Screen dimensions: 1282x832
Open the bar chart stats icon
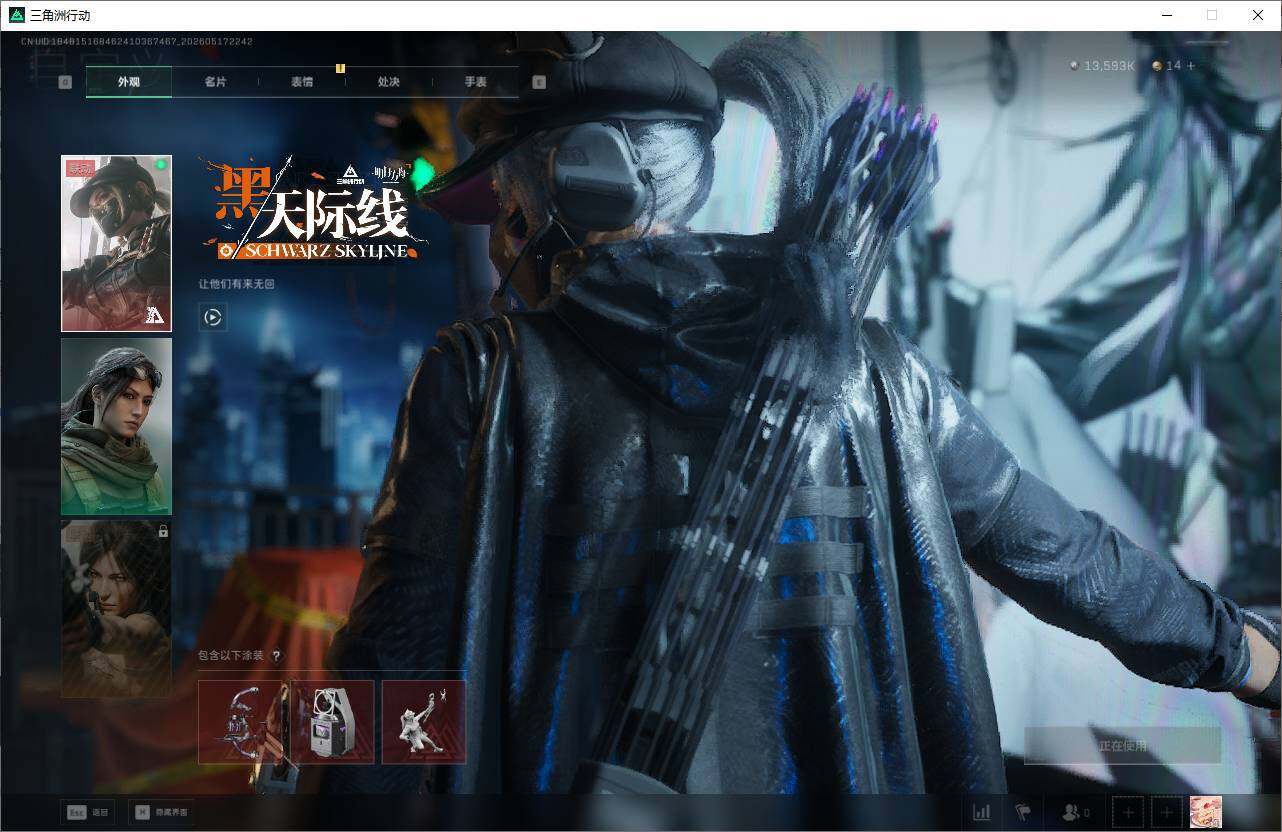click(982, 812)
